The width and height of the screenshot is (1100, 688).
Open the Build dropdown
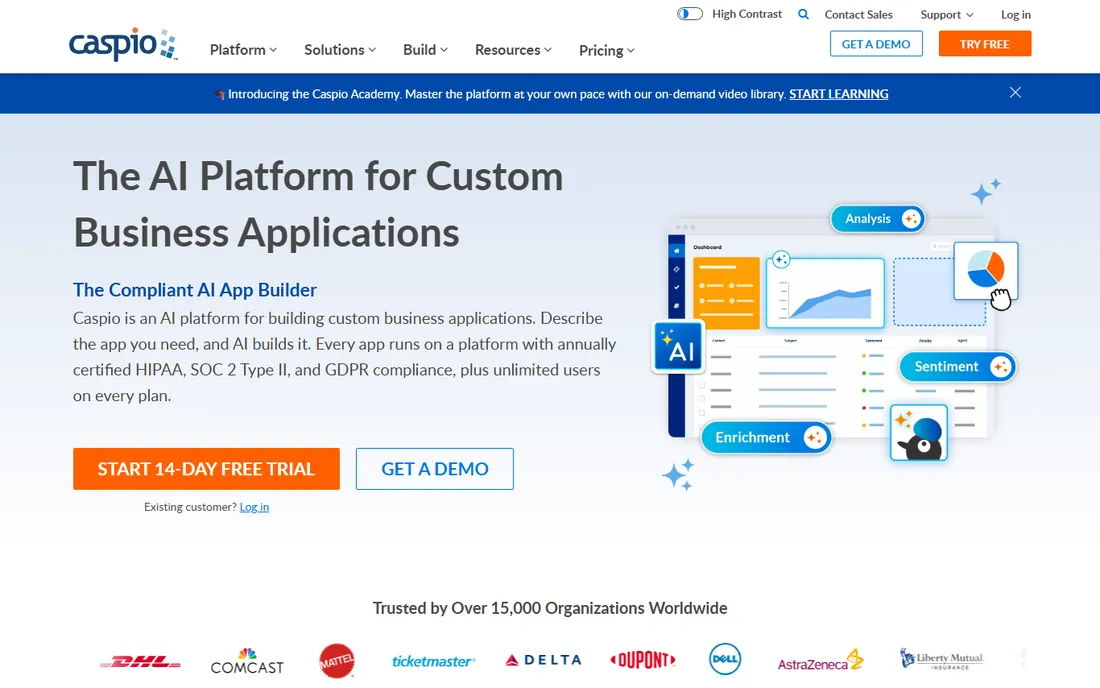(x=425, y=50)
